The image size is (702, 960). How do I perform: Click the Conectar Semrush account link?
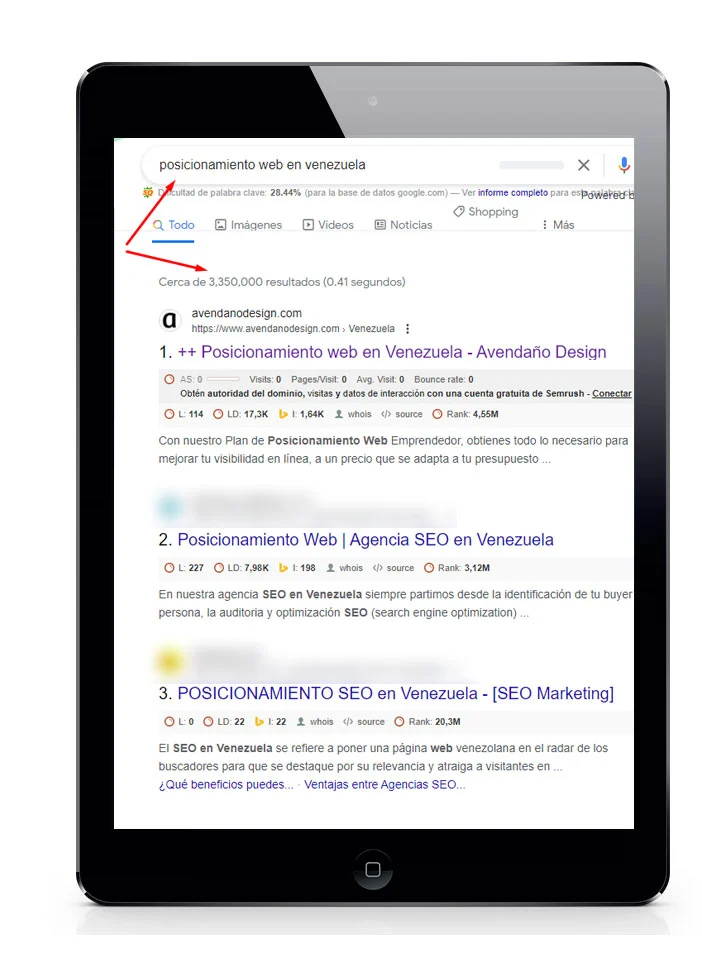[x=611, y=394]
